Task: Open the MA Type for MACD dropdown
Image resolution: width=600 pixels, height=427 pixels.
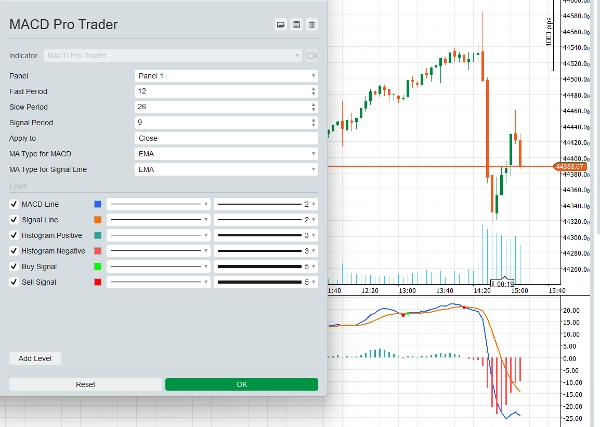Action: [226, 154]
